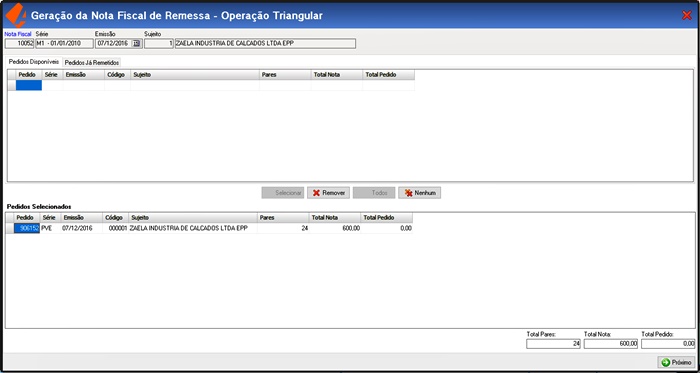
Task: Sort available orders by Pedido column
Action: [x=29, y=75]
